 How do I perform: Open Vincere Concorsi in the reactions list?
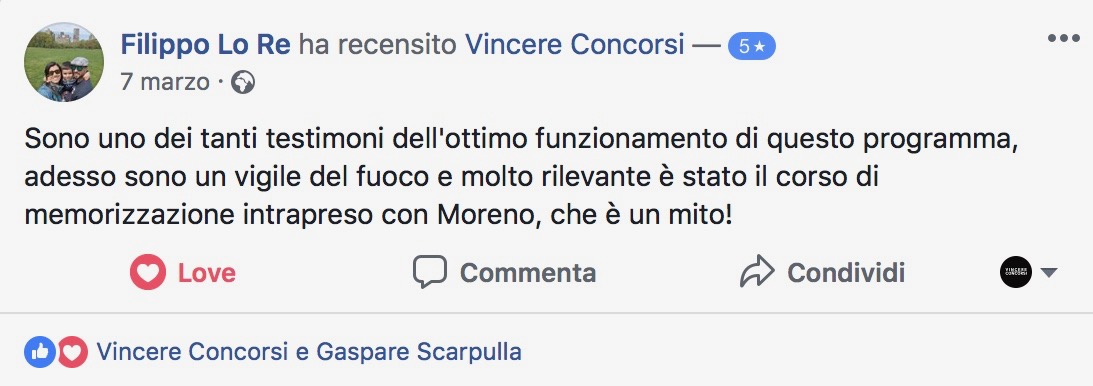point(192,352)
